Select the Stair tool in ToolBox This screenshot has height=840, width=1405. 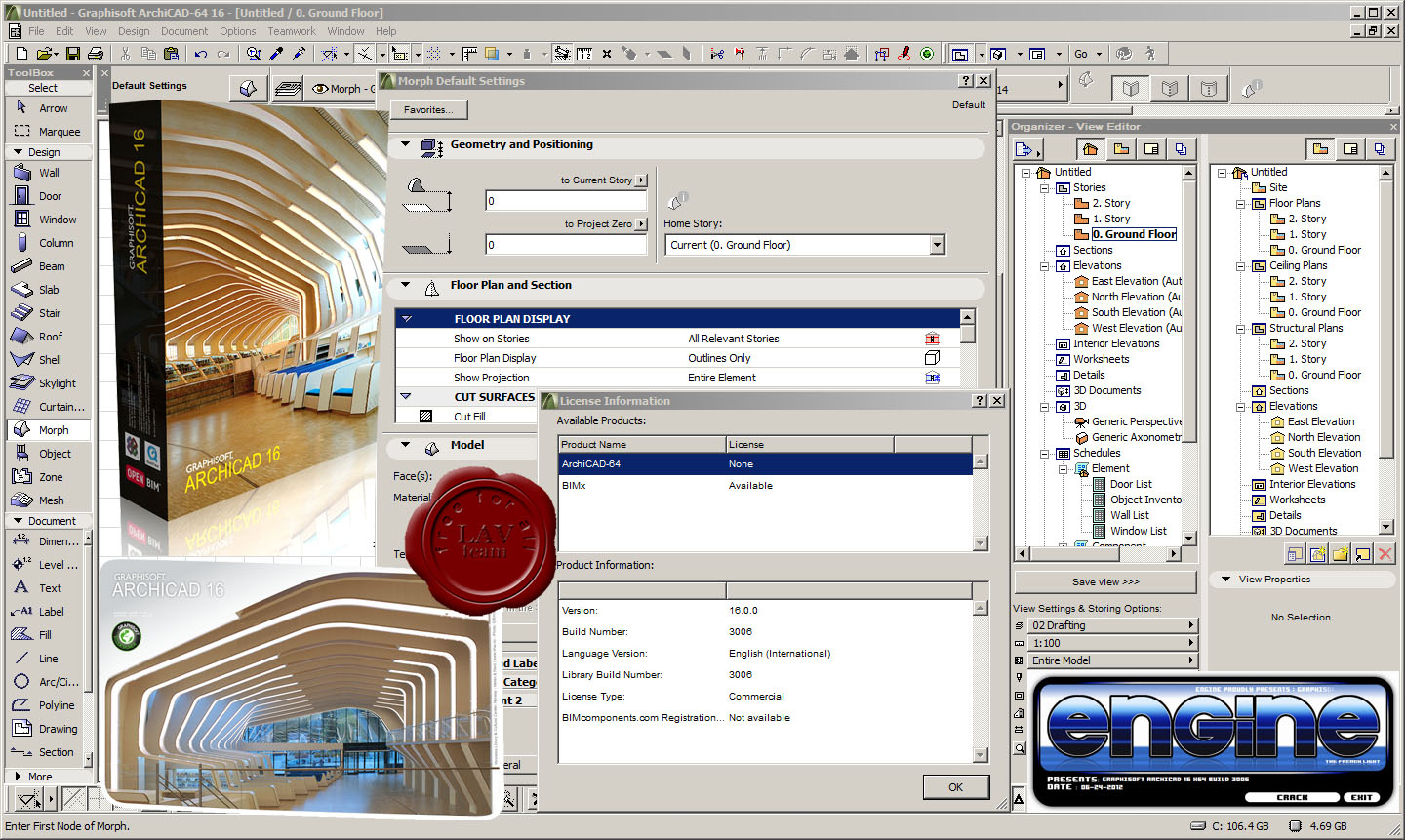point(49,313)
